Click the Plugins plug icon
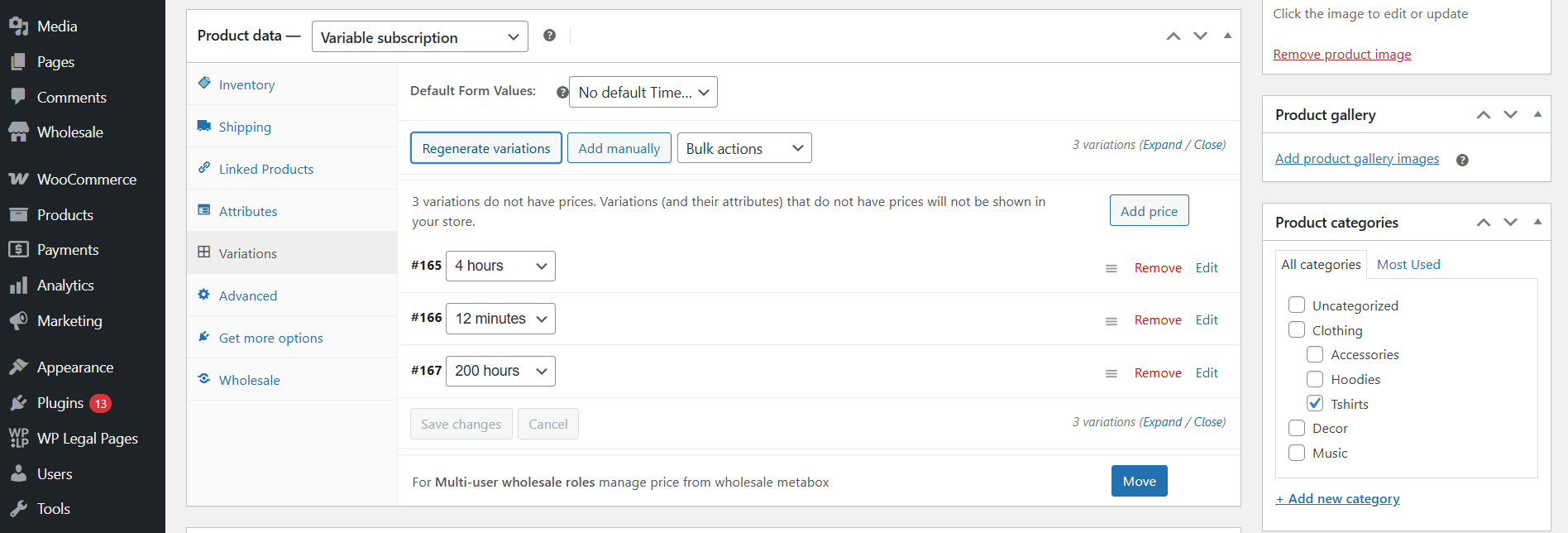The width and height of the screenshot is (1568, 533). pyautogui.click(x=18, y=403)
